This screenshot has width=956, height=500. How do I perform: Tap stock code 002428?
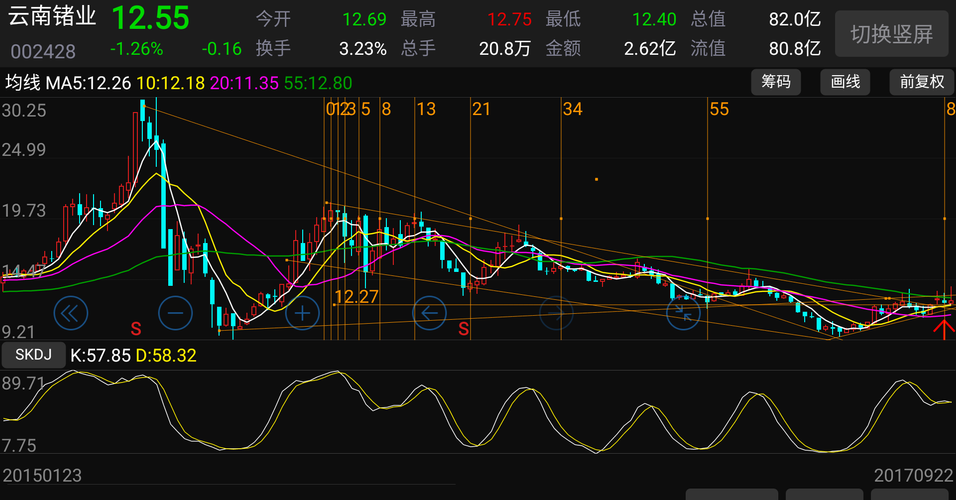tap(43, 51)
